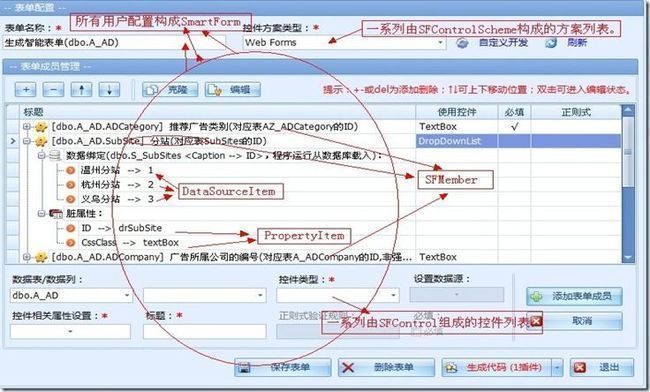Click the row selector arrow beside SubSite row
Screen dimensions: 650x392
(x=12, y=141)
